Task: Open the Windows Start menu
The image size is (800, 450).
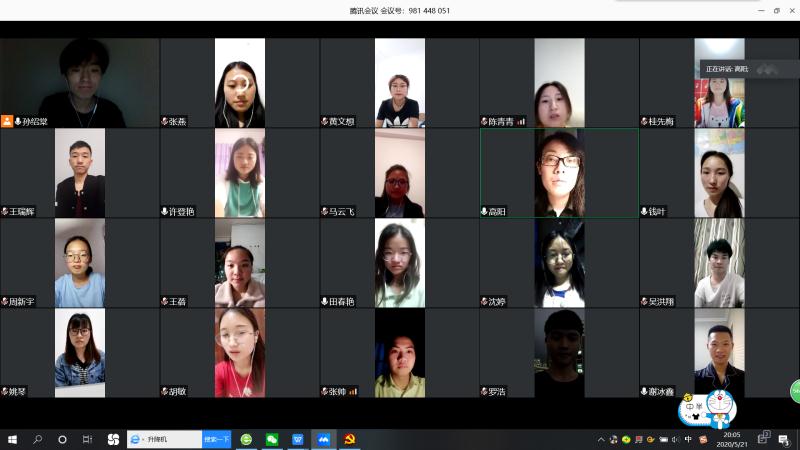Action: coord(13,439)
